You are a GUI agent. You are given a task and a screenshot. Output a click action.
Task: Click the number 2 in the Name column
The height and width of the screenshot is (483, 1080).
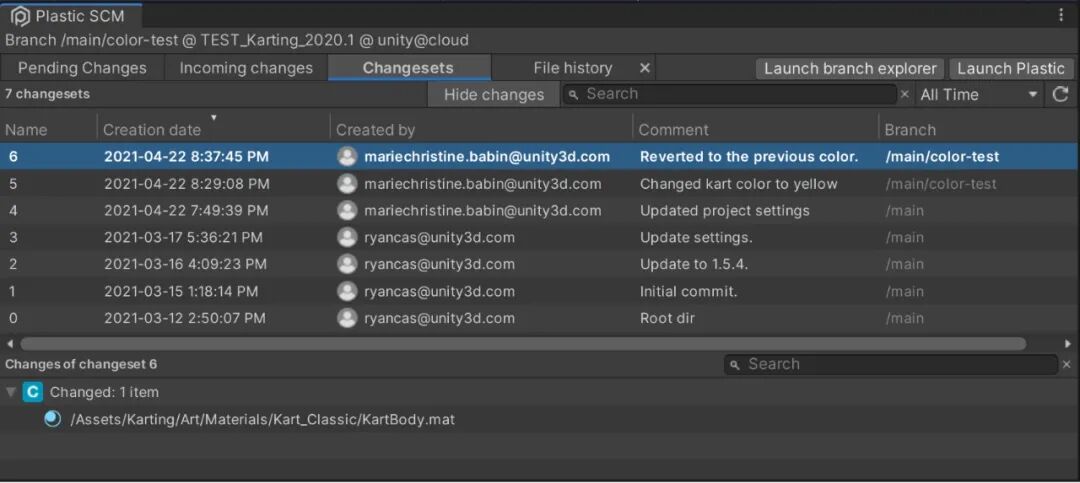click(13, 265)
